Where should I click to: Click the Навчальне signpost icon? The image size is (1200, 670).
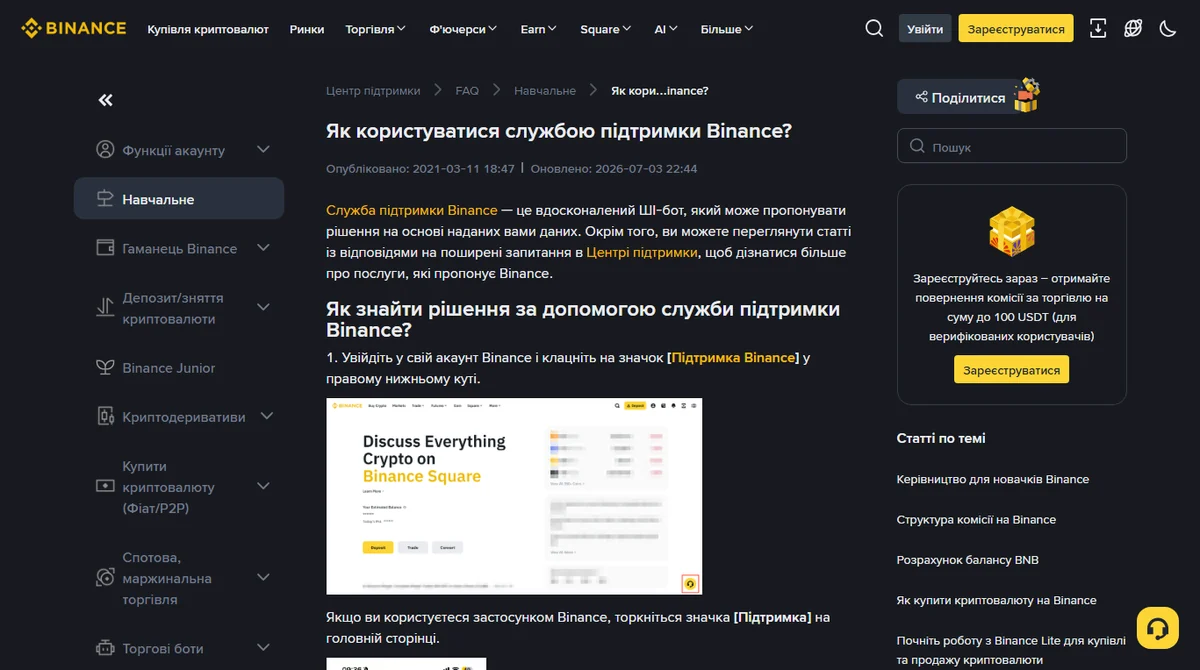click(x=105, y=199)
